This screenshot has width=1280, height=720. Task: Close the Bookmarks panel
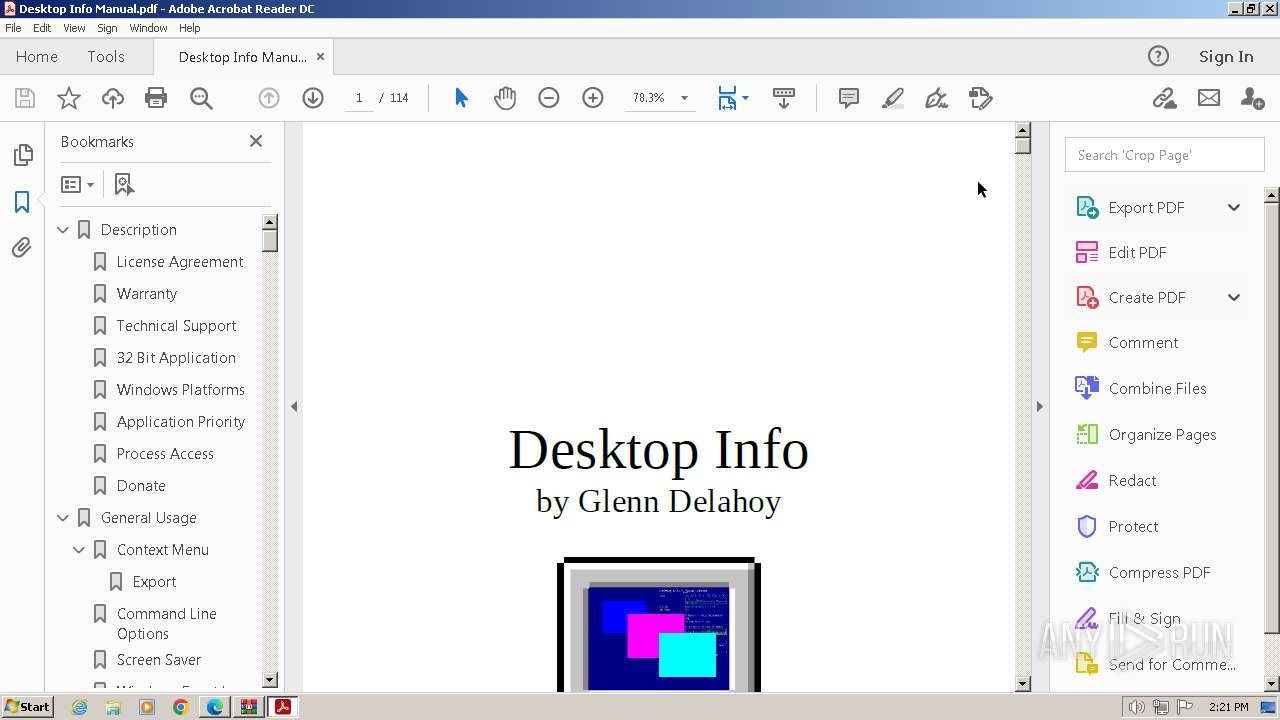[256, 141]
